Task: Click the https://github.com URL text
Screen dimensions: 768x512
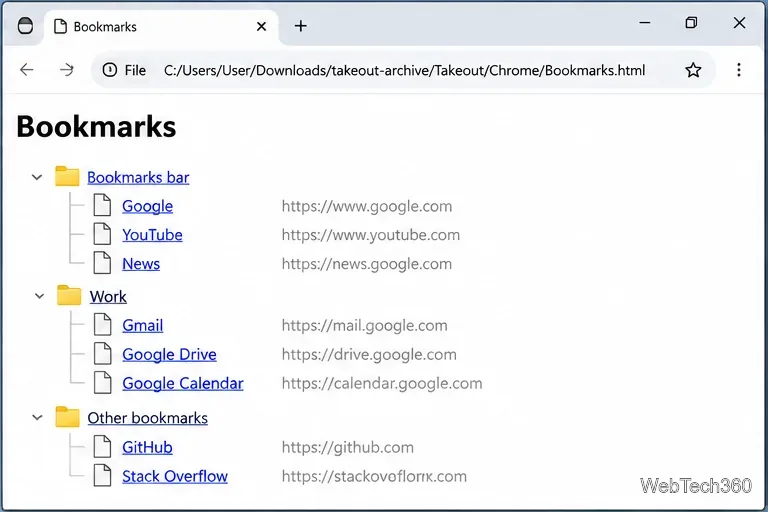Action: pyautogui.click(x=348, y=448)
